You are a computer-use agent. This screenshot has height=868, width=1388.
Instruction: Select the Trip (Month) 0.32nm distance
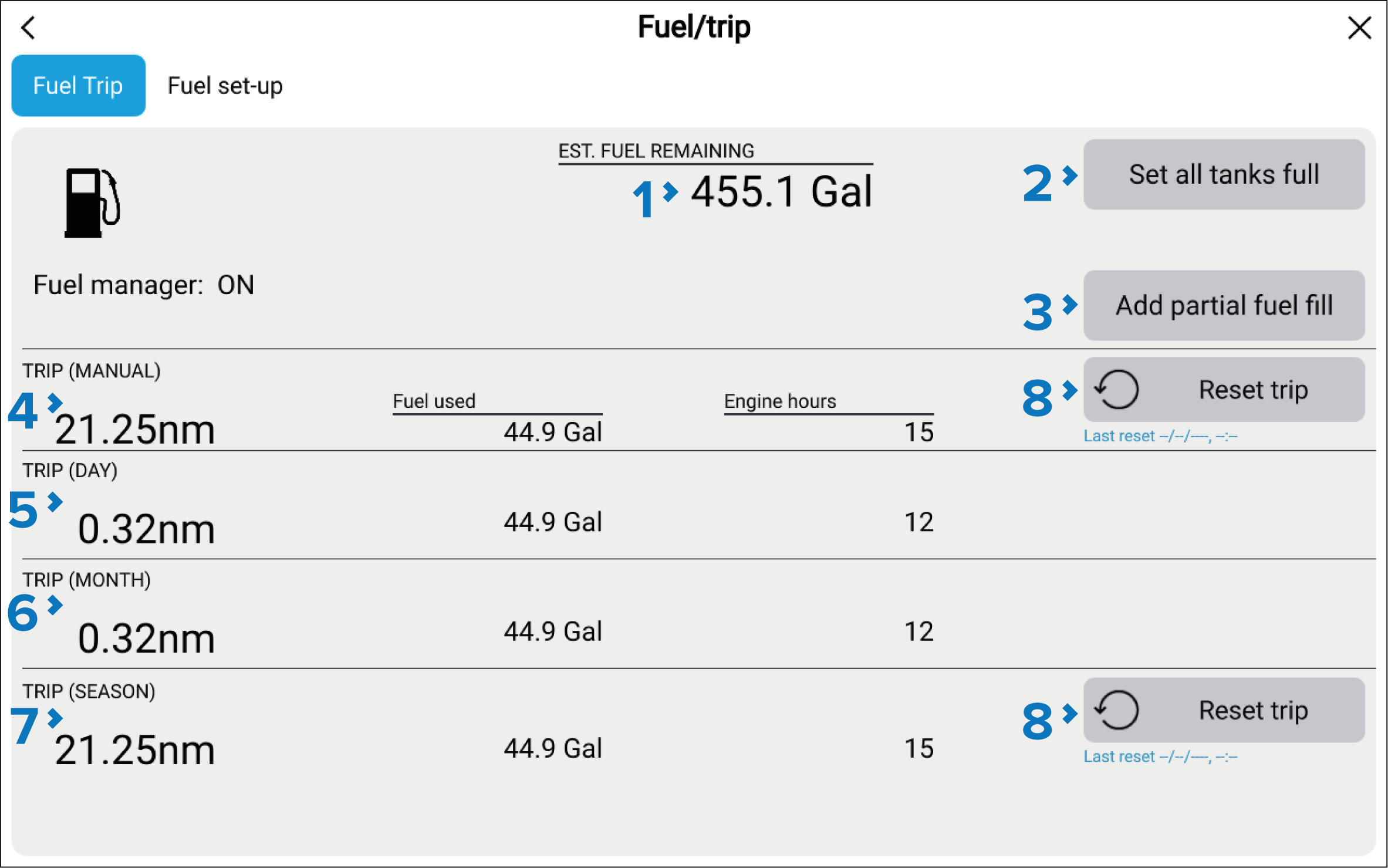[146, 638]
